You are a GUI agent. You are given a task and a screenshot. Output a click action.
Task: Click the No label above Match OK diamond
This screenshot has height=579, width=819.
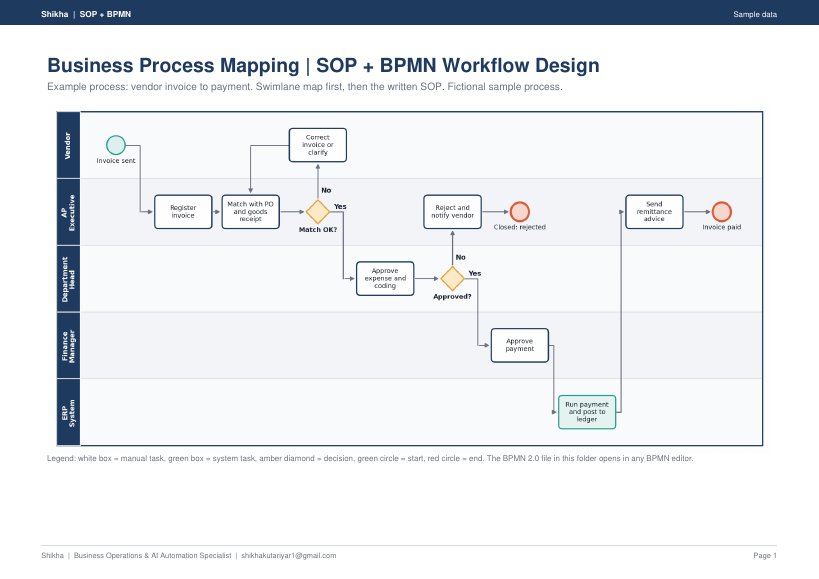(x=326, y=190)
